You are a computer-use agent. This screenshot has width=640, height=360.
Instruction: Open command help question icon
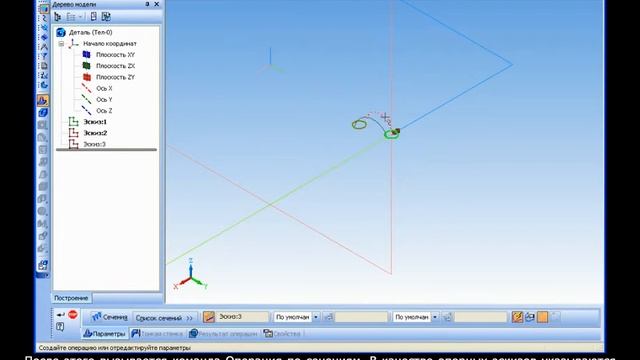60,326
